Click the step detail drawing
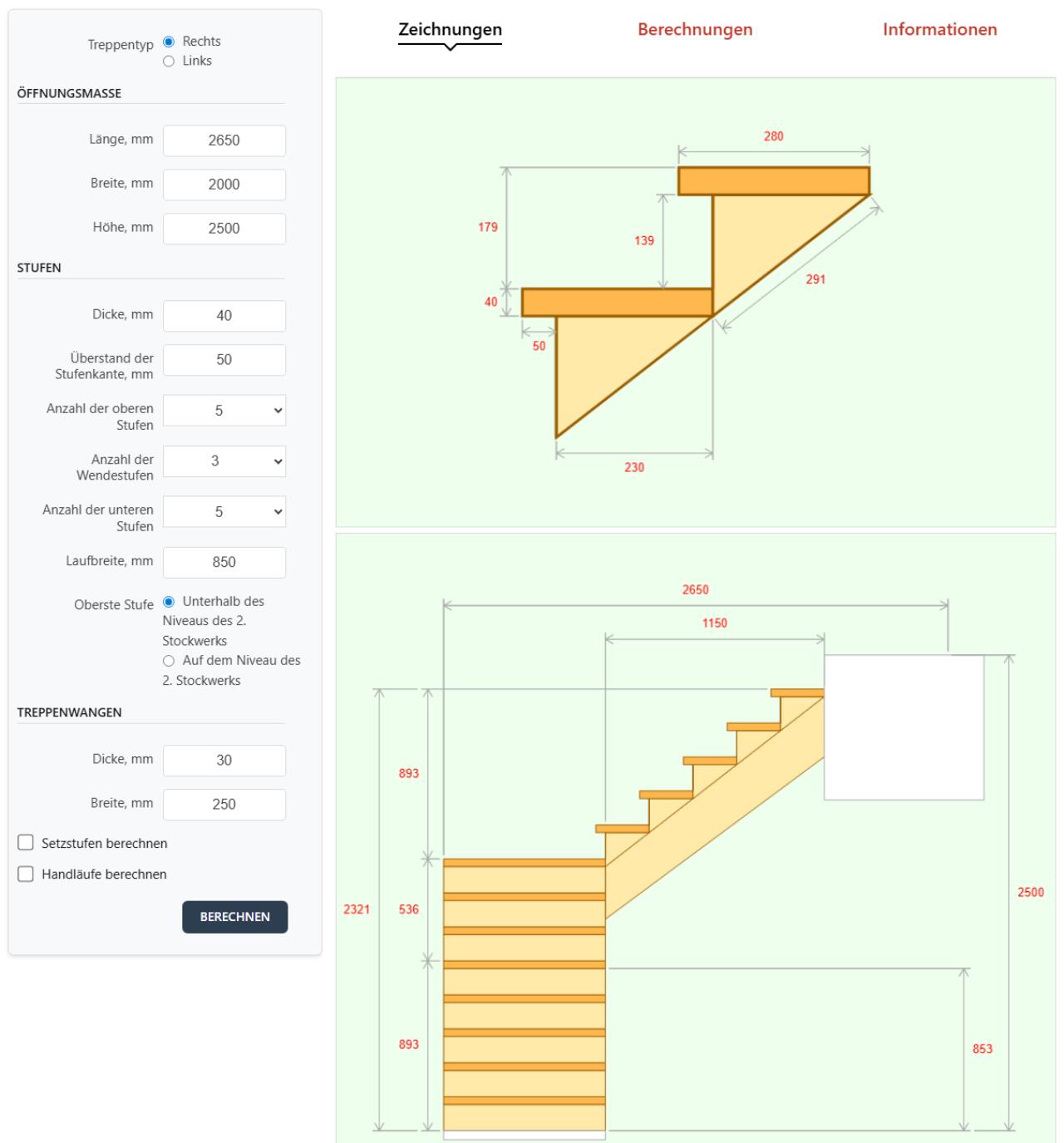The image size is (1064, 1143). pyautogui.click(x=695, y=302)
